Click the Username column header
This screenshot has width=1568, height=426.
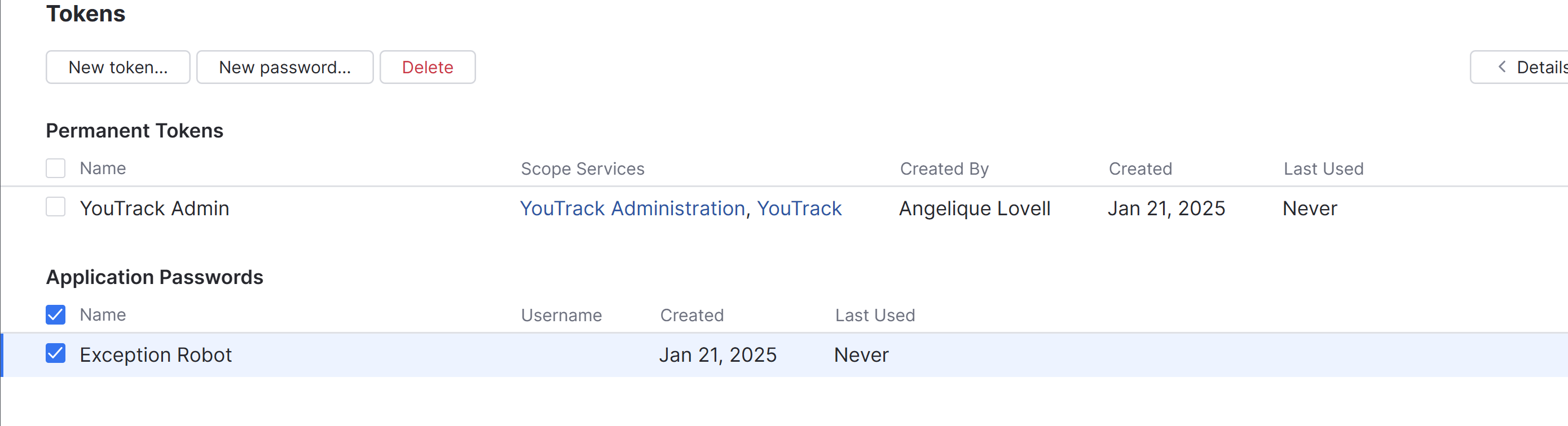561,316
